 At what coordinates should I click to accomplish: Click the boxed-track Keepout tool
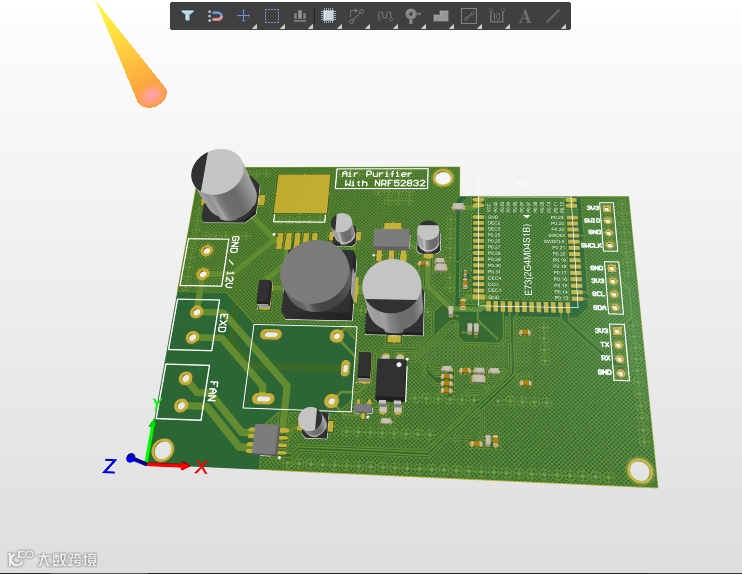pyautogui.click(x=468, y=16)
